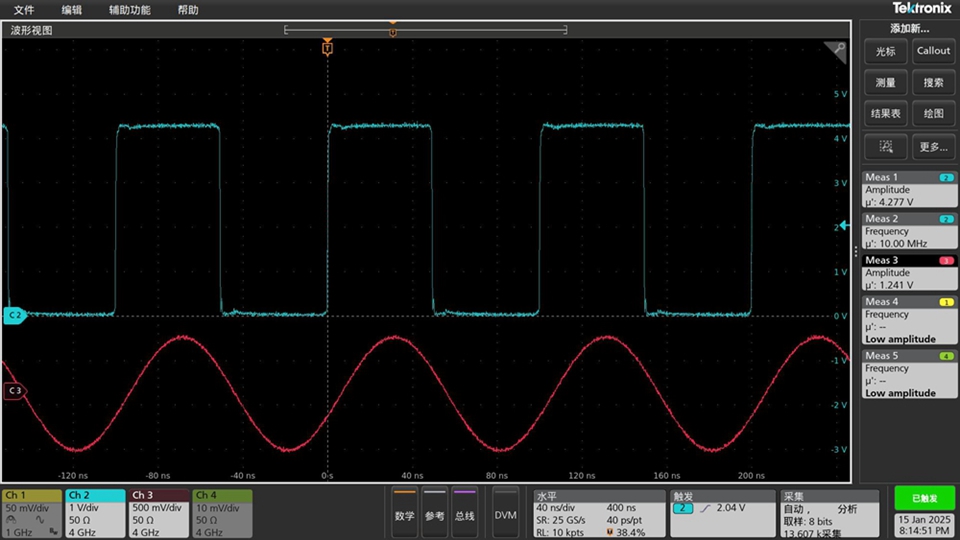960x540 pixels.
Task: Click the 光标 cursors button
Action: 886,51
